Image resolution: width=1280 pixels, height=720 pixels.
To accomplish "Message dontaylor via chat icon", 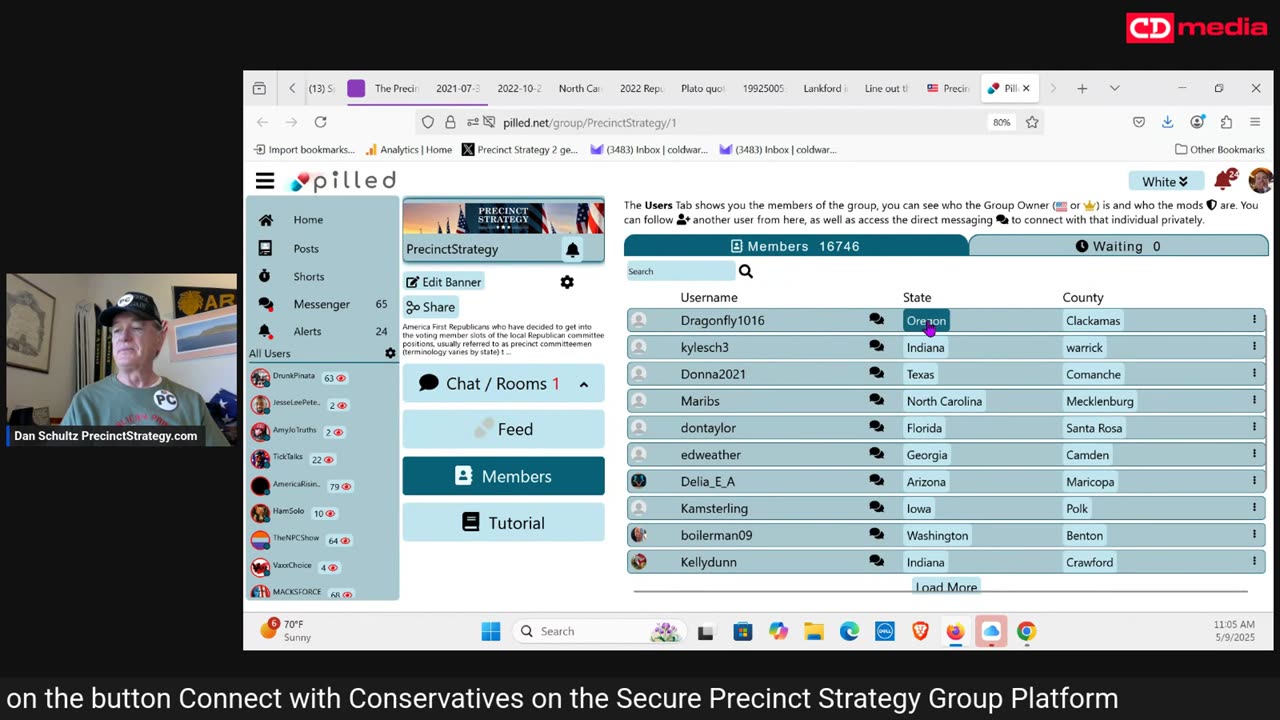I will [876, 428].
